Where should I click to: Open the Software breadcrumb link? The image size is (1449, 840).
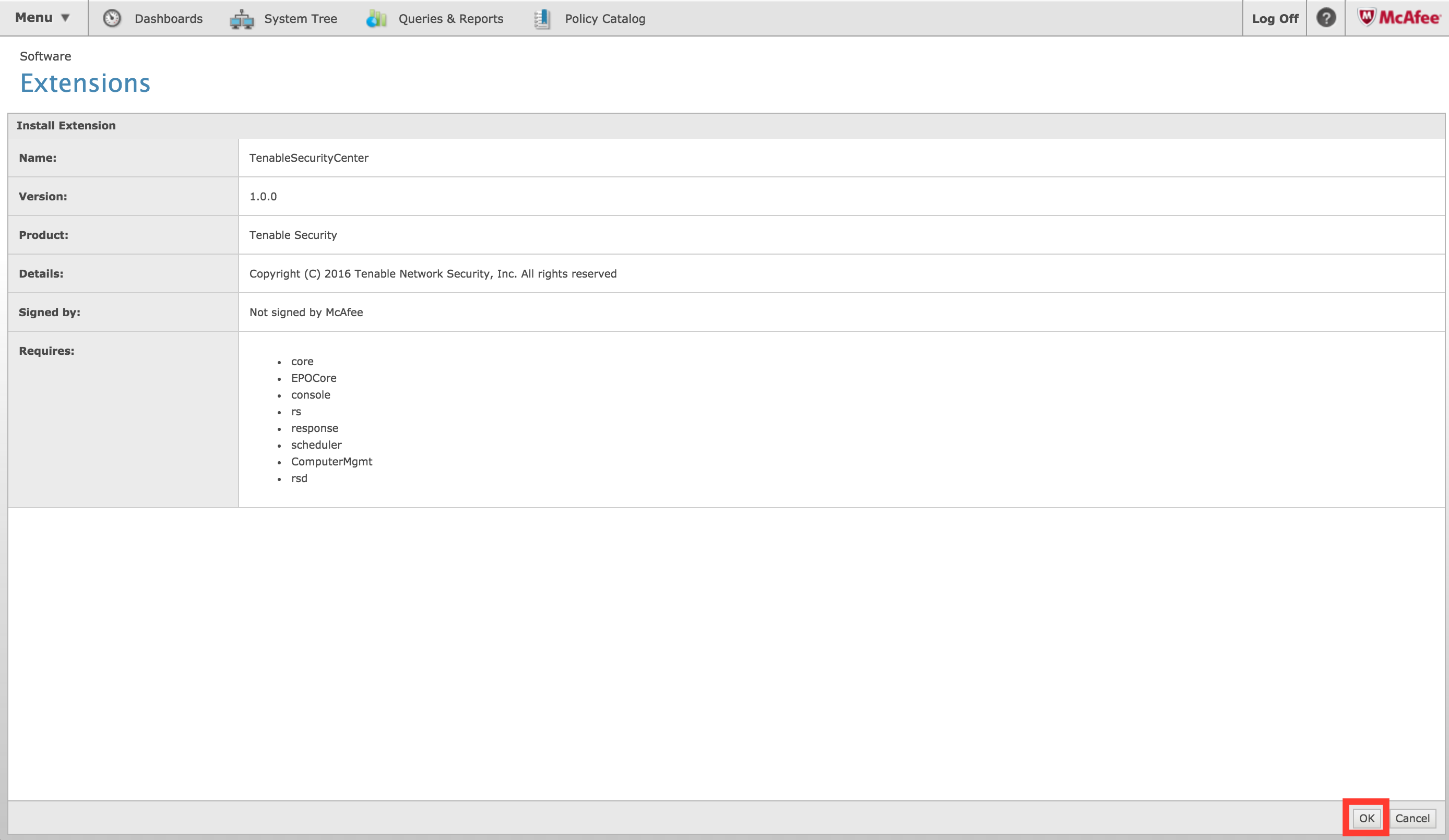coord(45,56)
